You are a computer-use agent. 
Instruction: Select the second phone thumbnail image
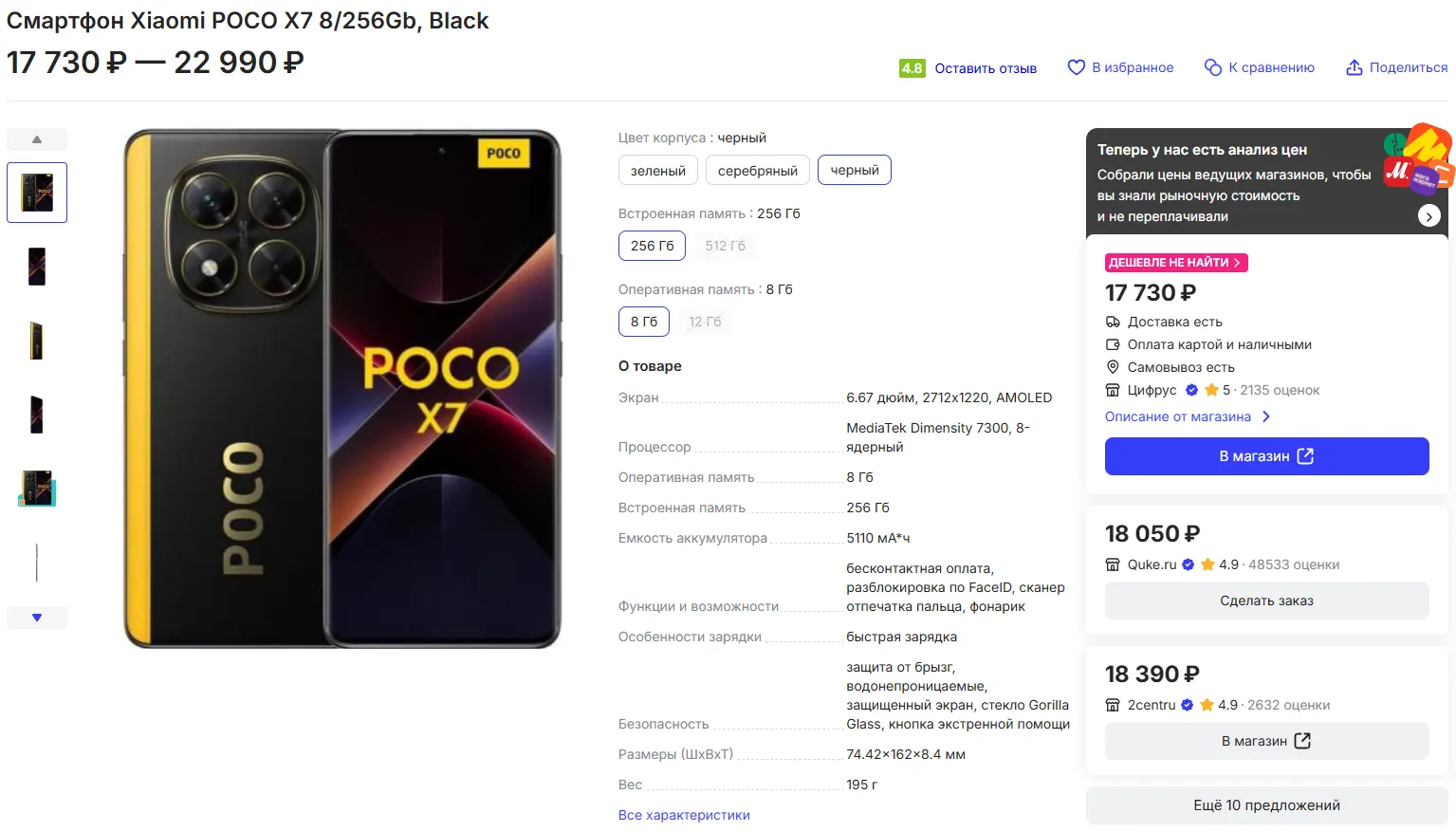37,267
